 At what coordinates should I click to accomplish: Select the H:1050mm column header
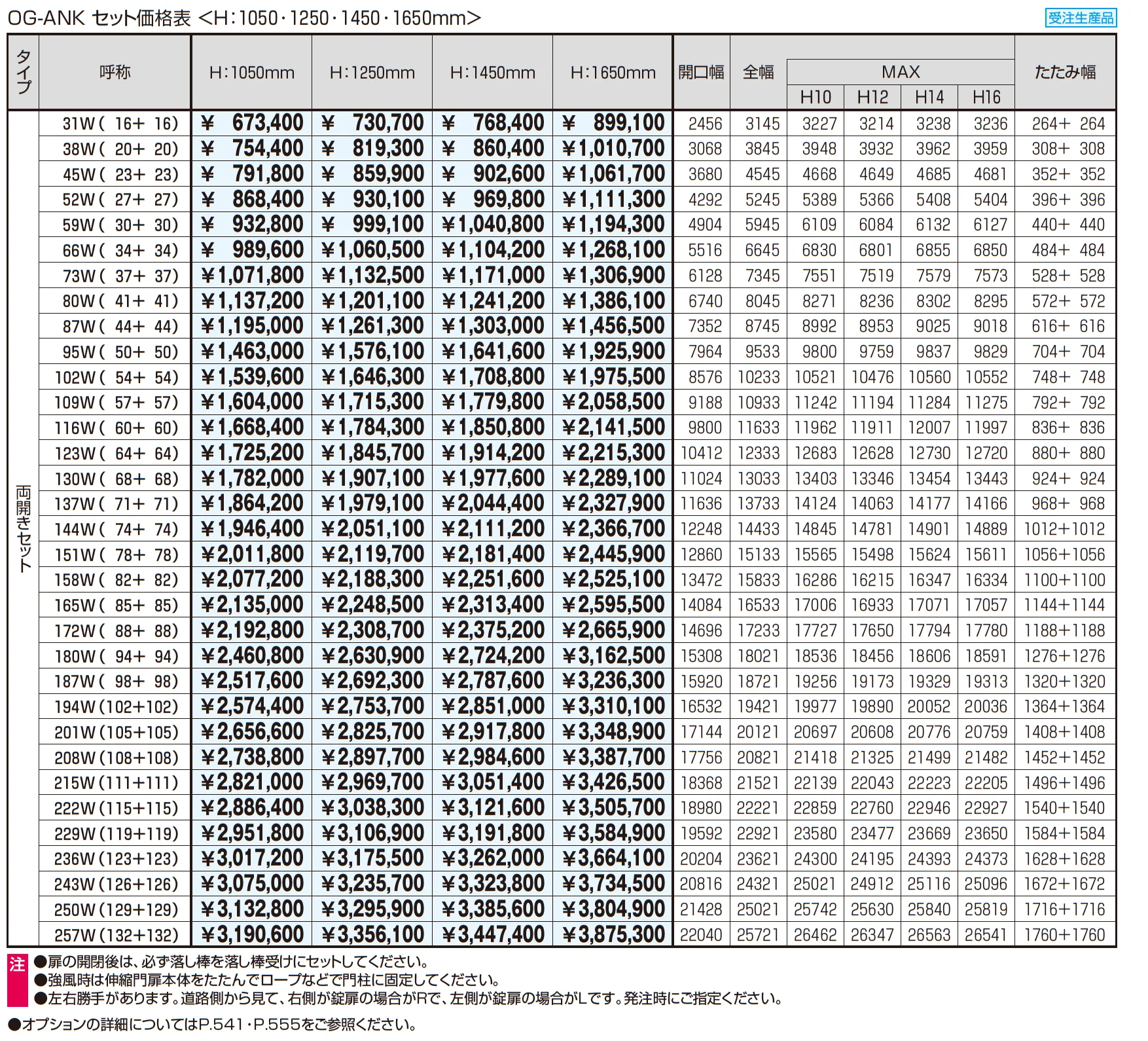coord(252,73)
